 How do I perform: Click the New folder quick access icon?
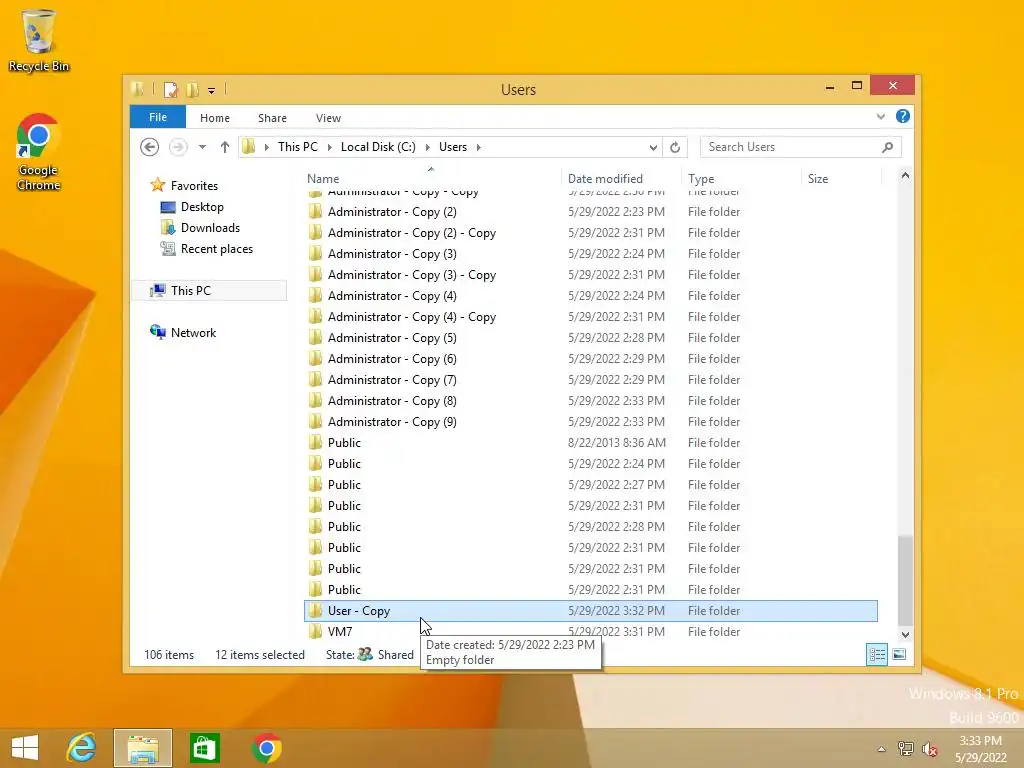(193, 89)
